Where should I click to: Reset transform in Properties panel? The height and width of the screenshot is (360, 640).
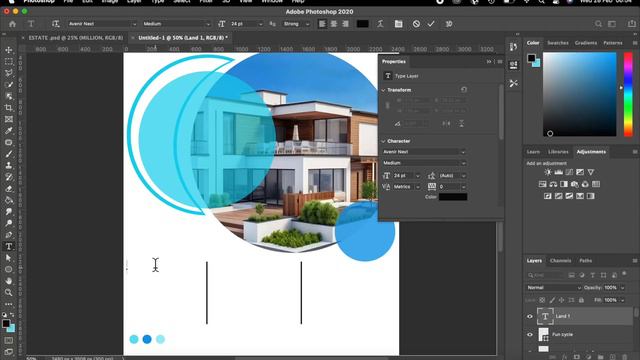[464, 89]
